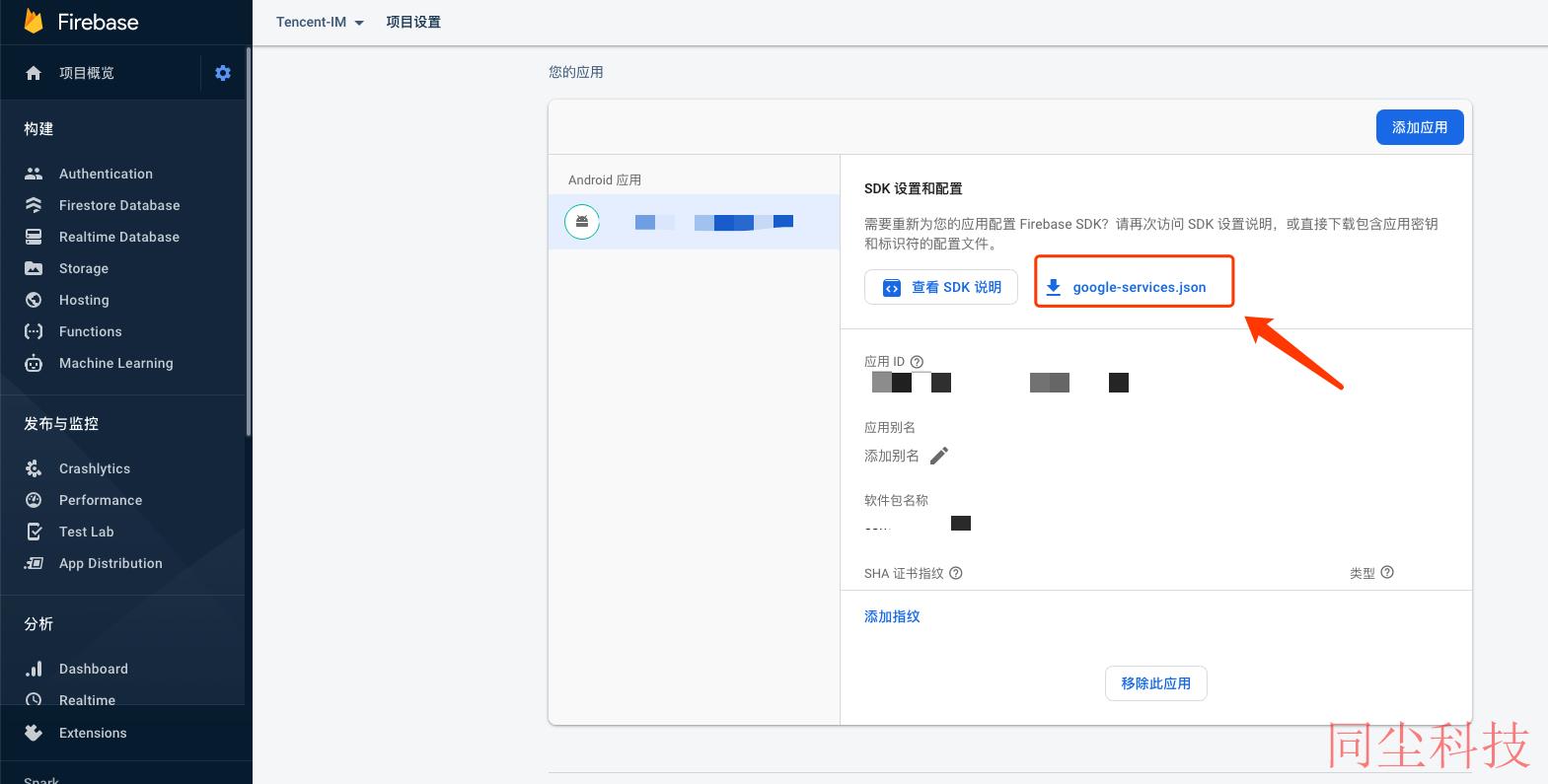Click the home icon beside 项目概览
1548x784 pixels.
(x=34, y=73)
